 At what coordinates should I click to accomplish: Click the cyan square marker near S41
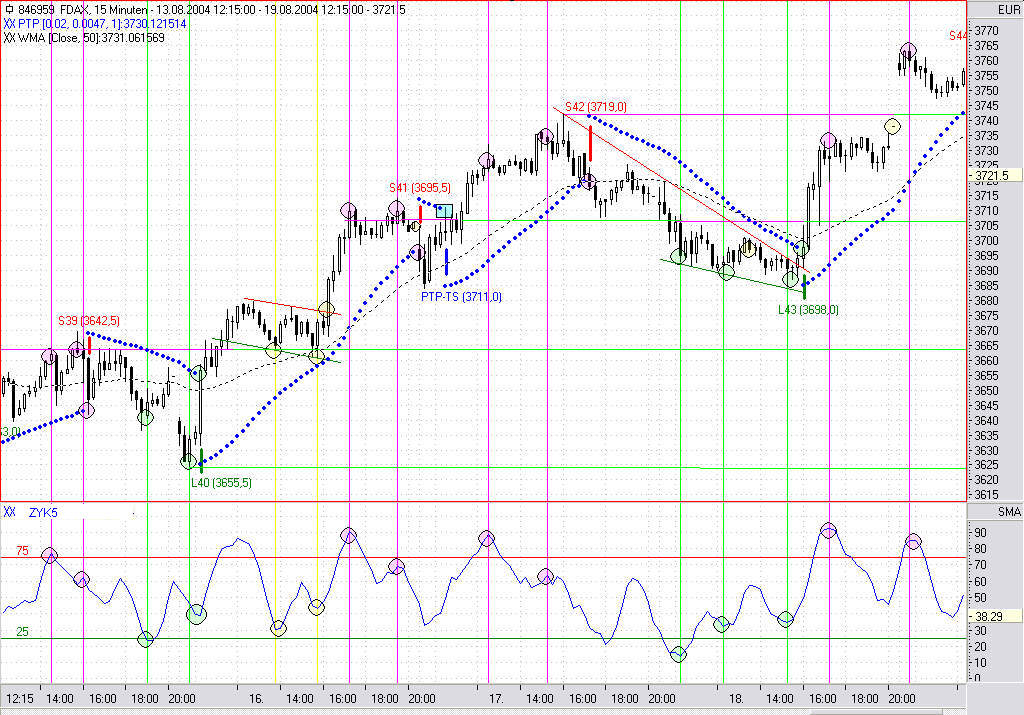[444, 211]
